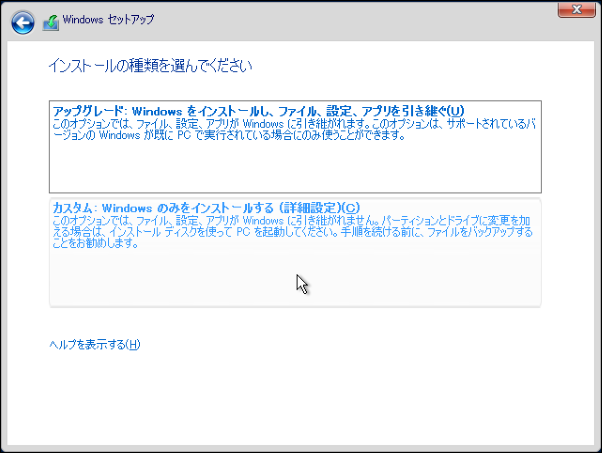Screen dimensions: 602x453
Task: Open ヘルプを表示する(H) link
Action: tap(95, 345)
